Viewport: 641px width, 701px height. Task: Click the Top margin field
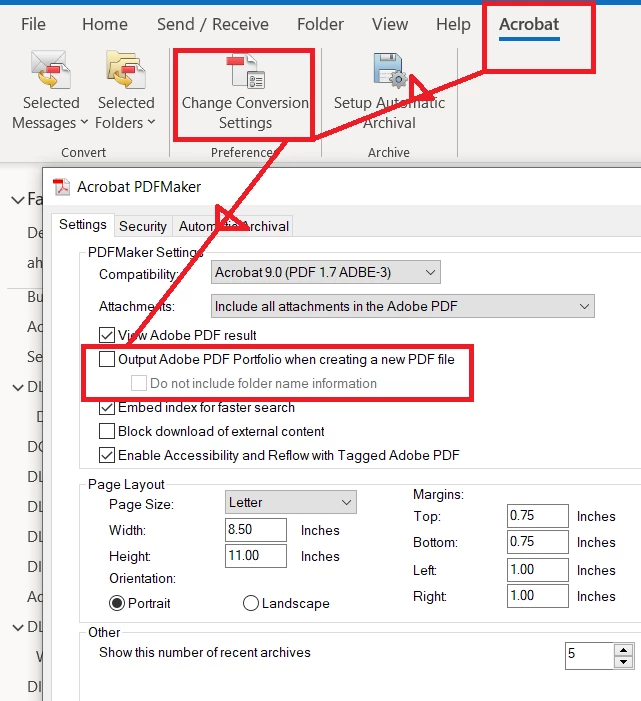coord(538,516)
